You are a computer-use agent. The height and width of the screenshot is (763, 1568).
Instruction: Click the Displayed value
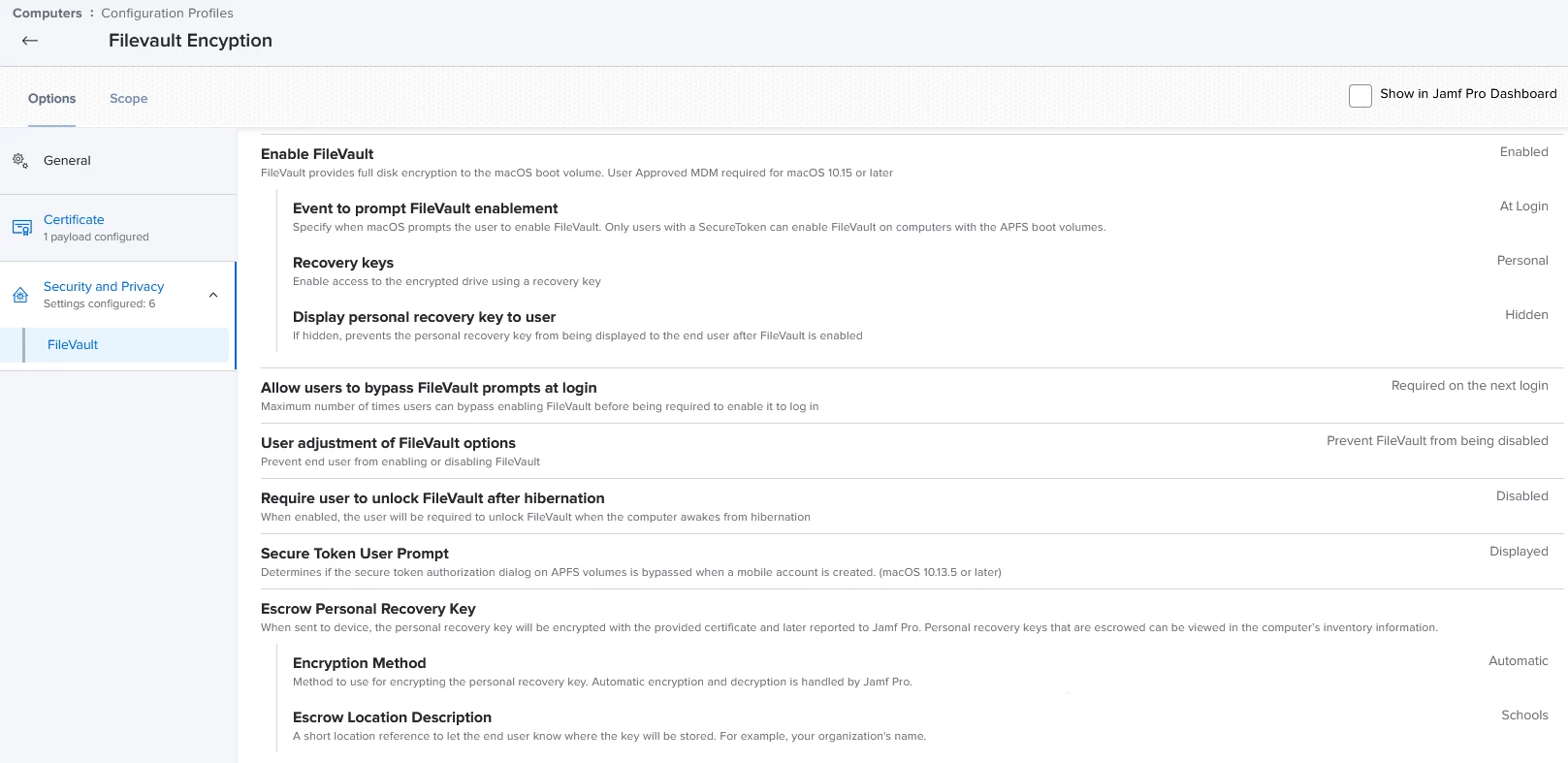1519,552
